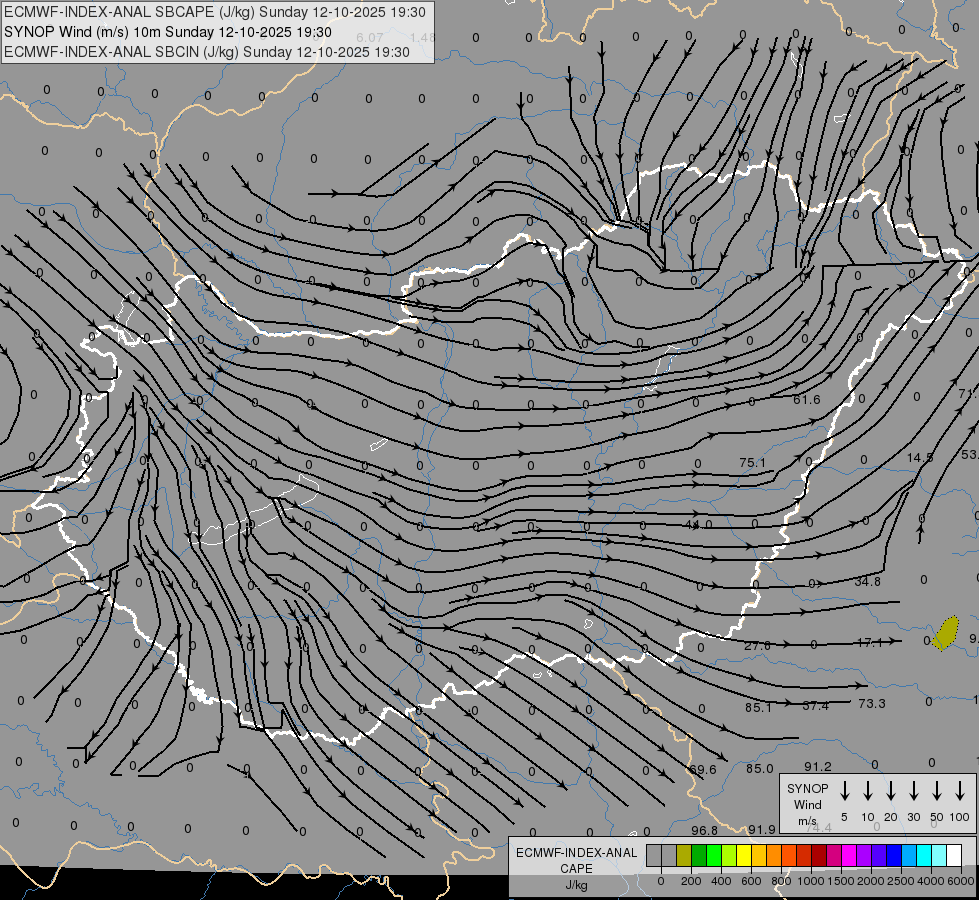
Task: Click the 96.8 value on the map
Action: coord(704,831)
